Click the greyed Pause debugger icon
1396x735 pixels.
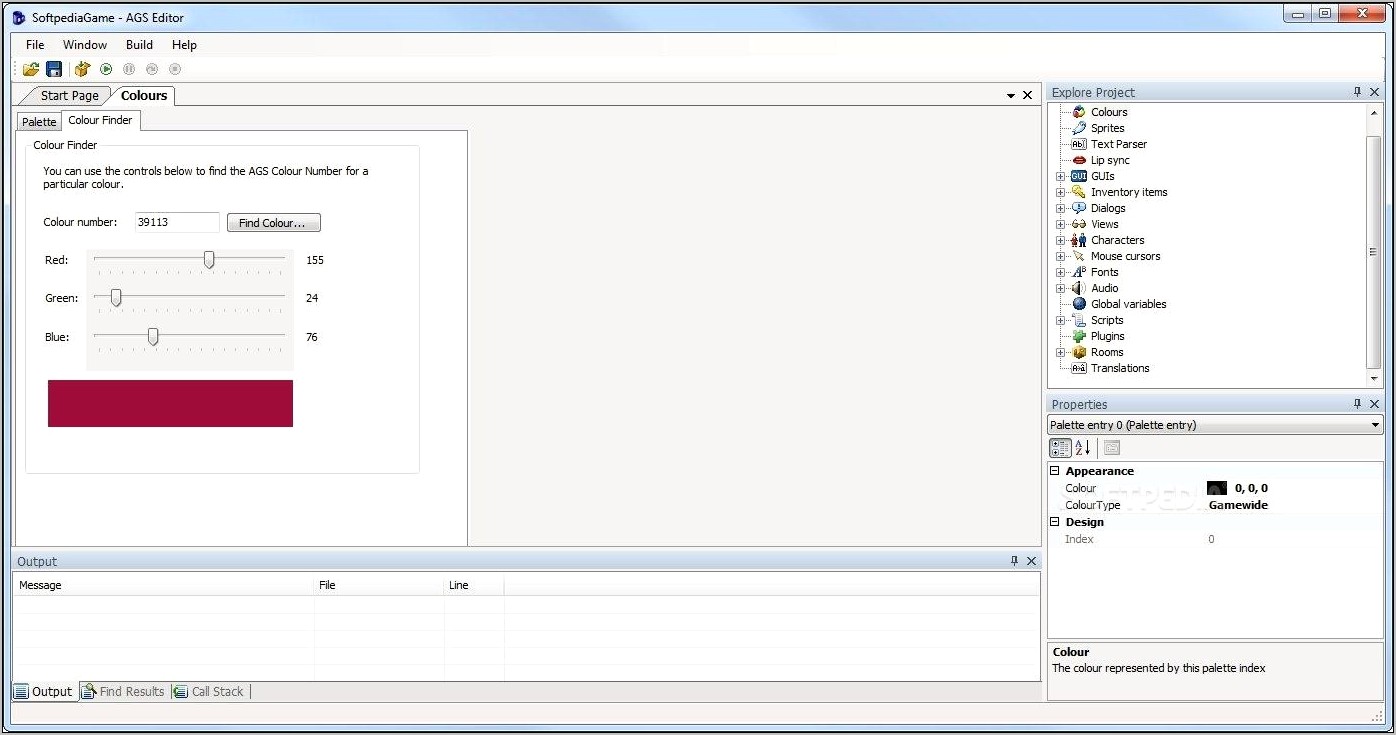click(129, 69)
